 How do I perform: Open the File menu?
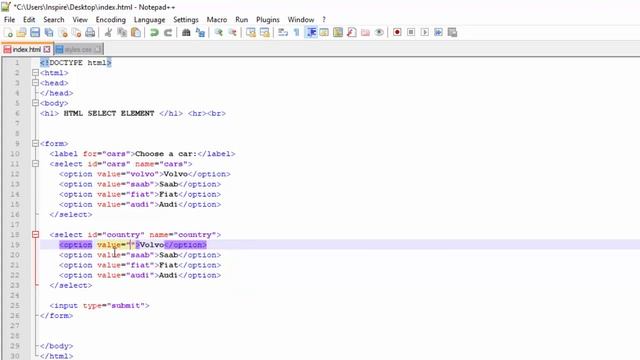tap(9, 20)
